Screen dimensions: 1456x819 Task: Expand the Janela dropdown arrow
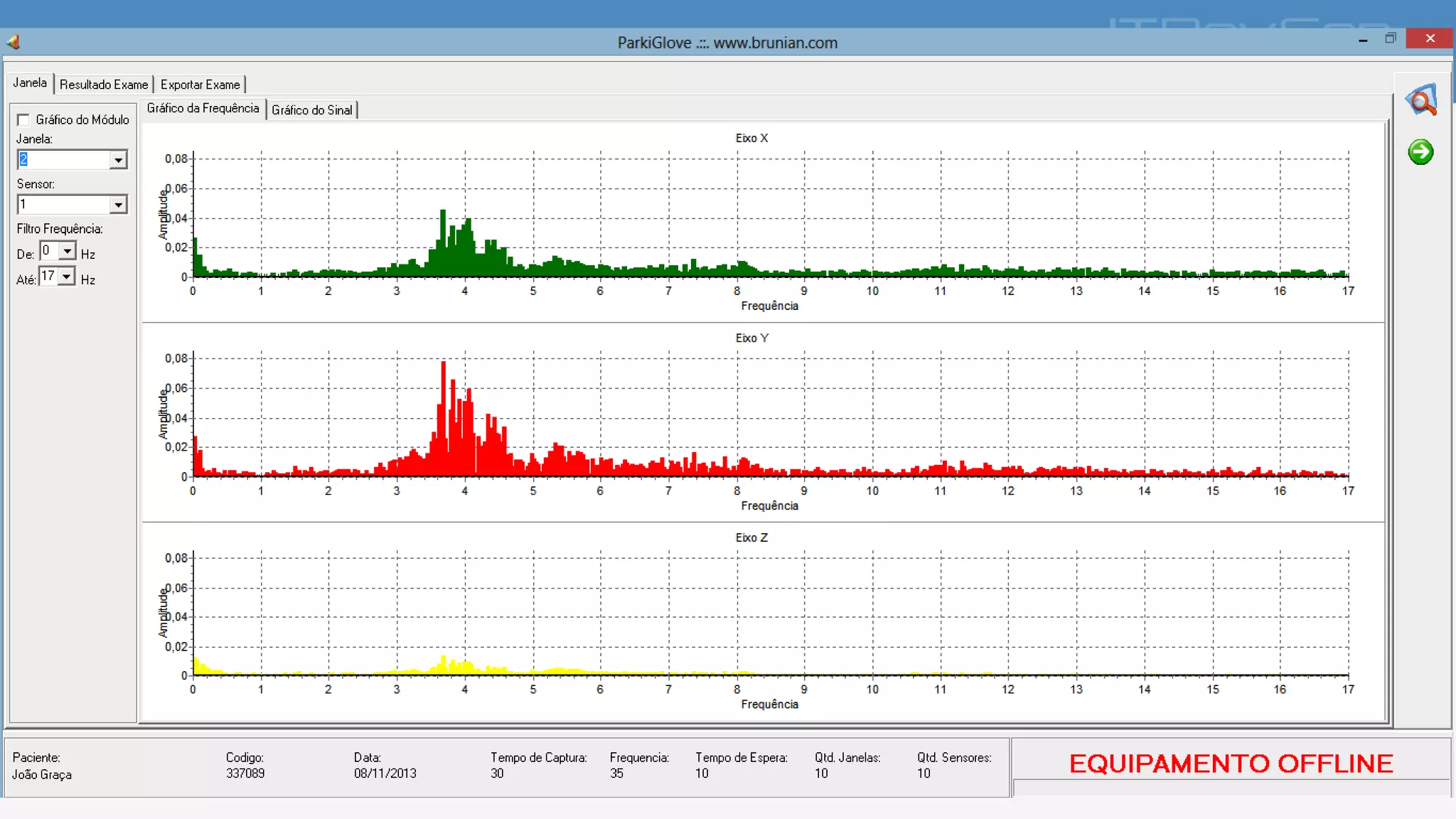(x=118, y=160)
